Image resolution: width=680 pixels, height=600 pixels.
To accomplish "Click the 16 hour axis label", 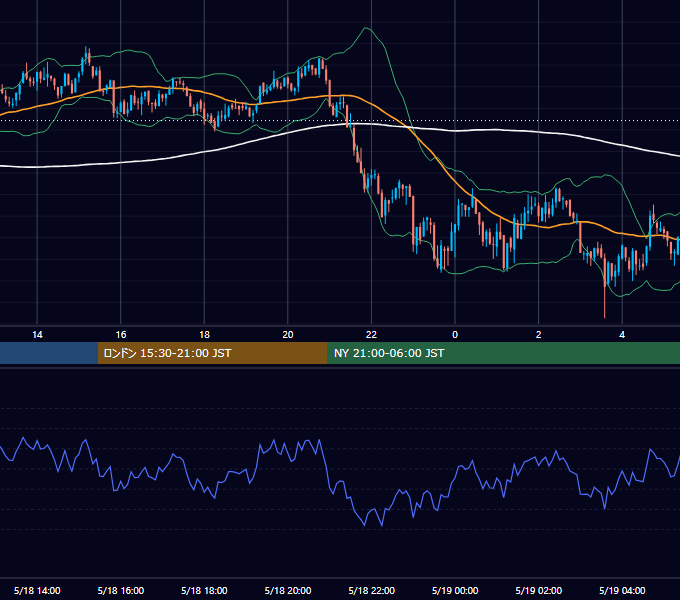I will tap(121, 335).
